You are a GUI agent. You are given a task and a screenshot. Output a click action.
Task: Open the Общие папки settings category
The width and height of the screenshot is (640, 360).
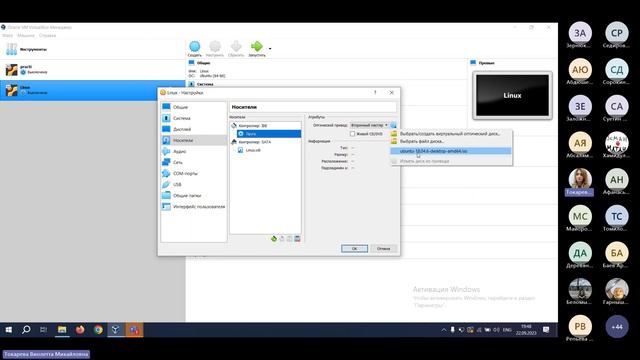pos(194,196)
